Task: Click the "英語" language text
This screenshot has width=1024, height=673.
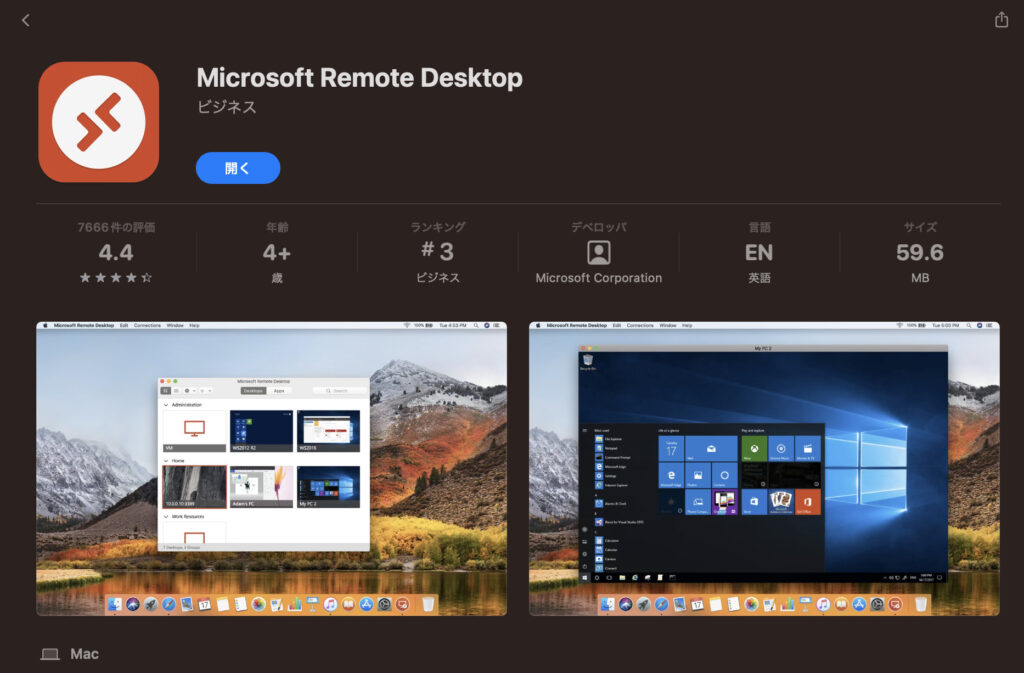Action: (759, 278)
